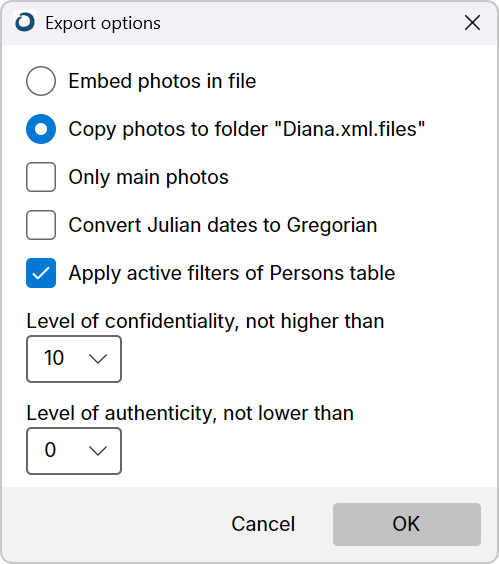The image size is (499, 564).
Task: Click the Cancel button
Action: point(263,524)
